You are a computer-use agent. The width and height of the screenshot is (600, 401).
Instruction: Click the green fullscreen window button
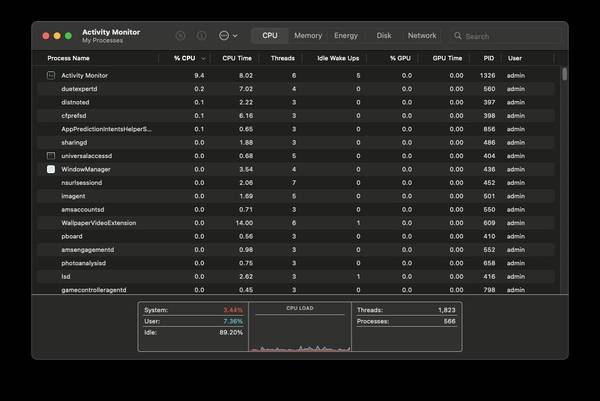pyautogui.click(x=68, y=36)
